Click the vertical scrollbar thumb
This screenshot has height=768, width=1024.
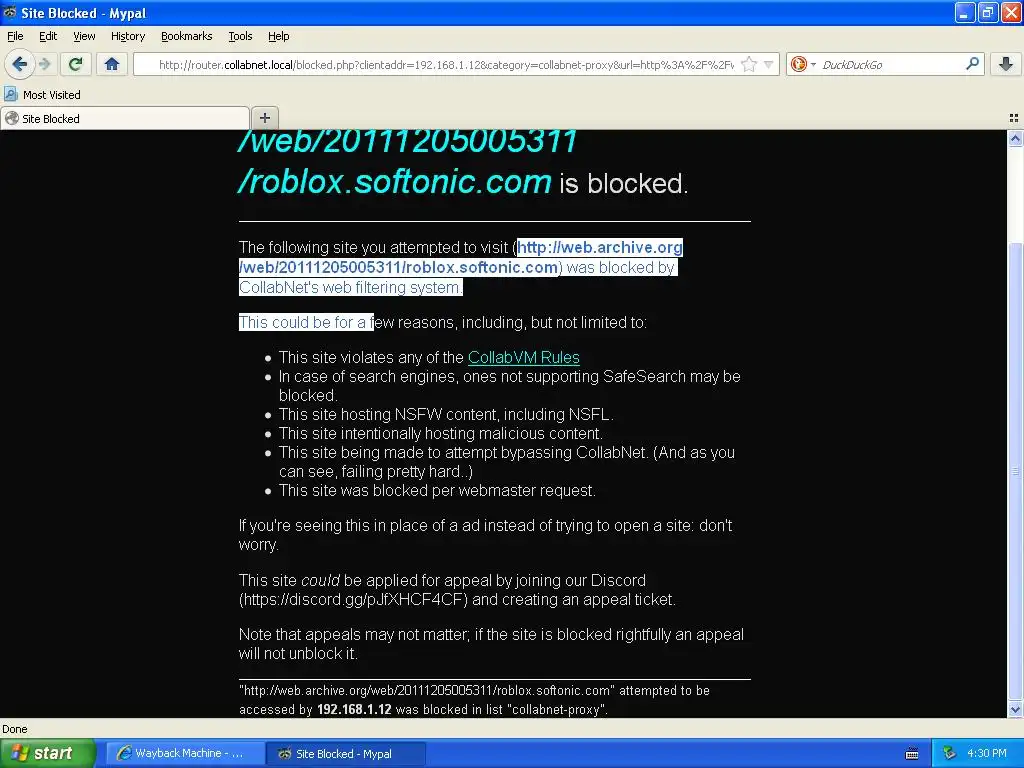pyautogui.click(x=1015, y=470)
